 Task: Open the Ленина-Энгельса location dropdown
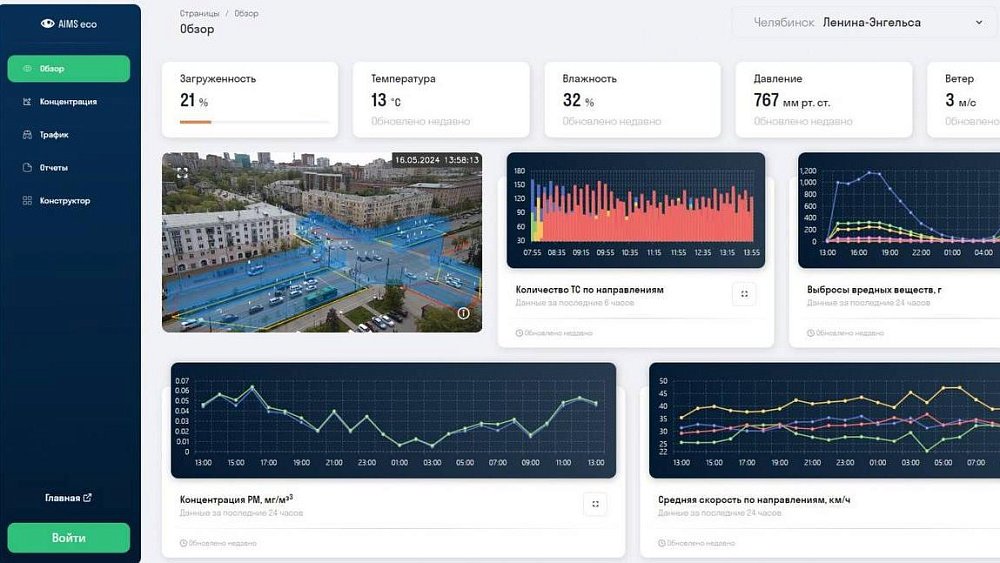pos(865,22)
